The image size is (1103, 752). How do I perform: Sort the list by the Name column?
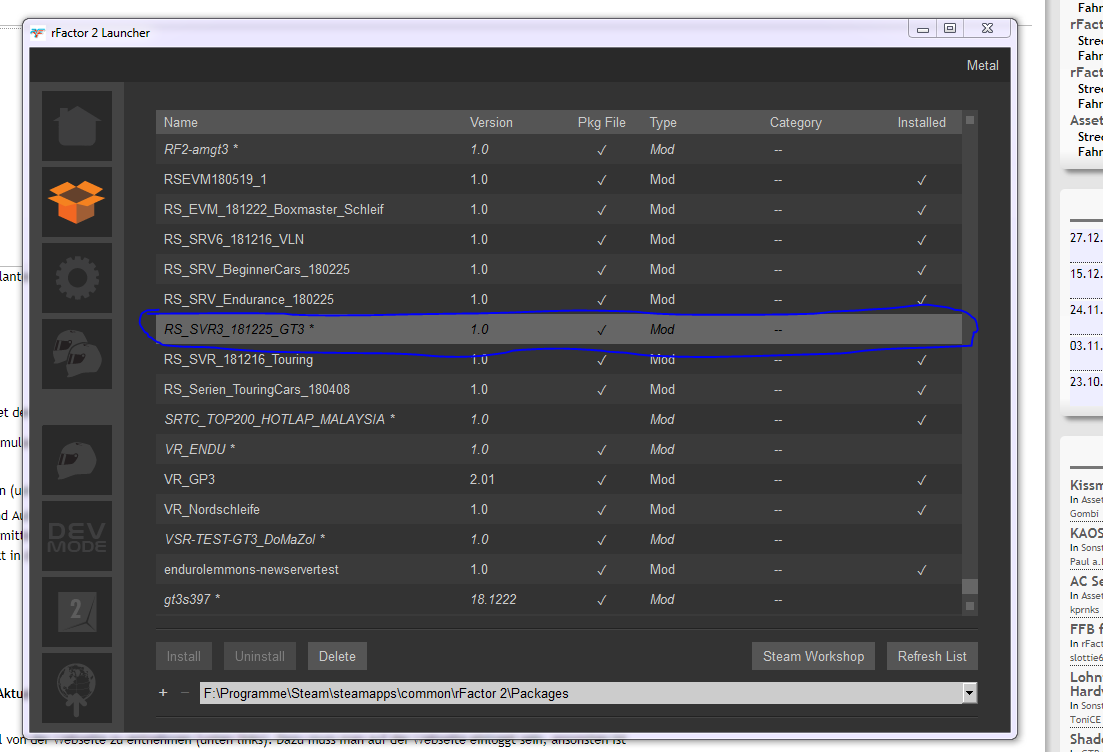tap(181, 122)
